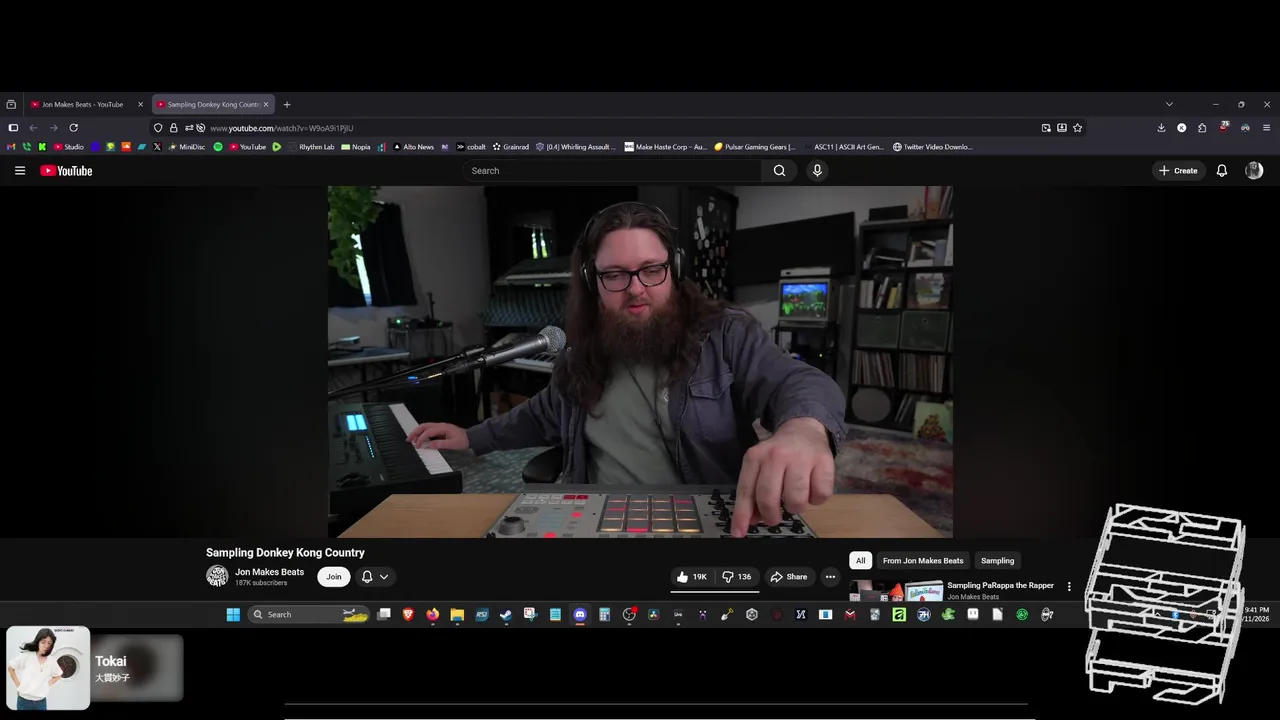Viewport: 1280px width, 720px height.
Task: Open the Rhythm Lab bookmark
Action: pyautogui.click(x=310, y=147)
